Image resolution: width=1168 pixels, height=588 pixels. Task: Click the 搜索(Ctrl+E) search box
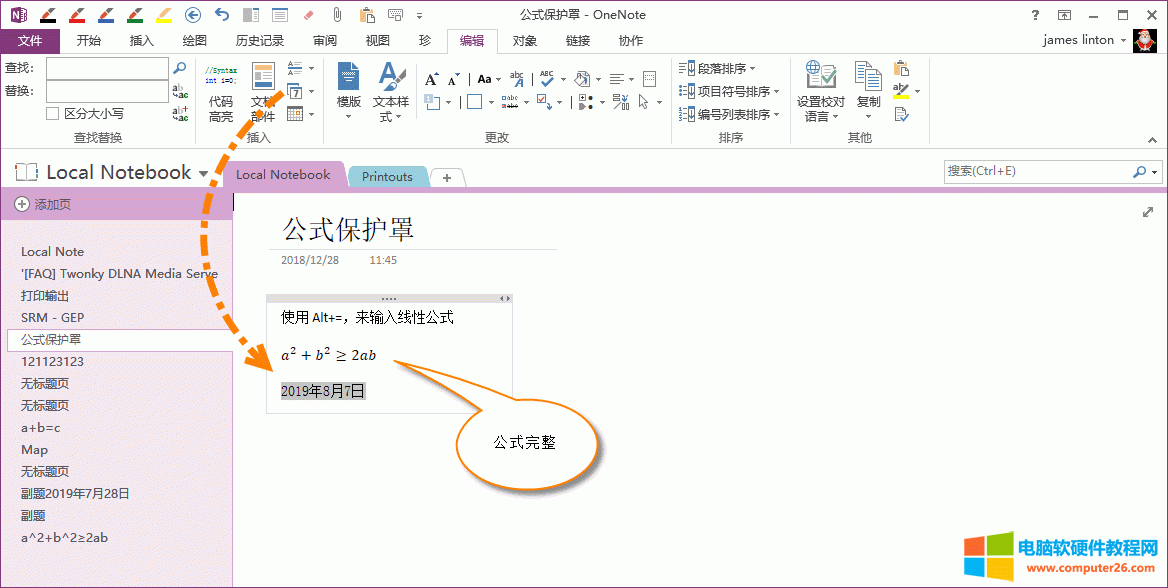coord(1037,171)
